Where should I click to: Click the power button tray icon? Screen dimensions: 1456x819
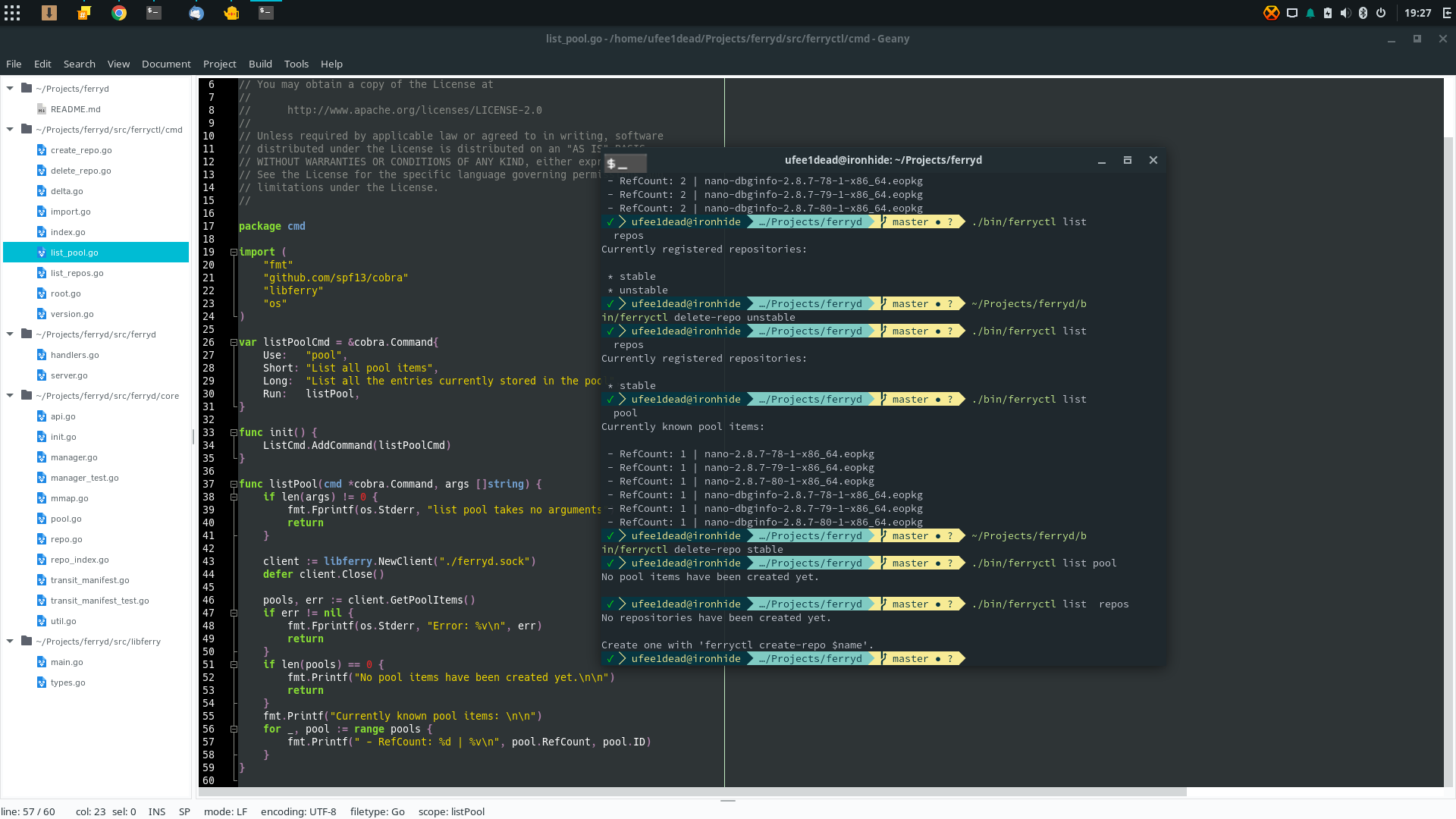pyautogui.click(x=1381, y=13)
